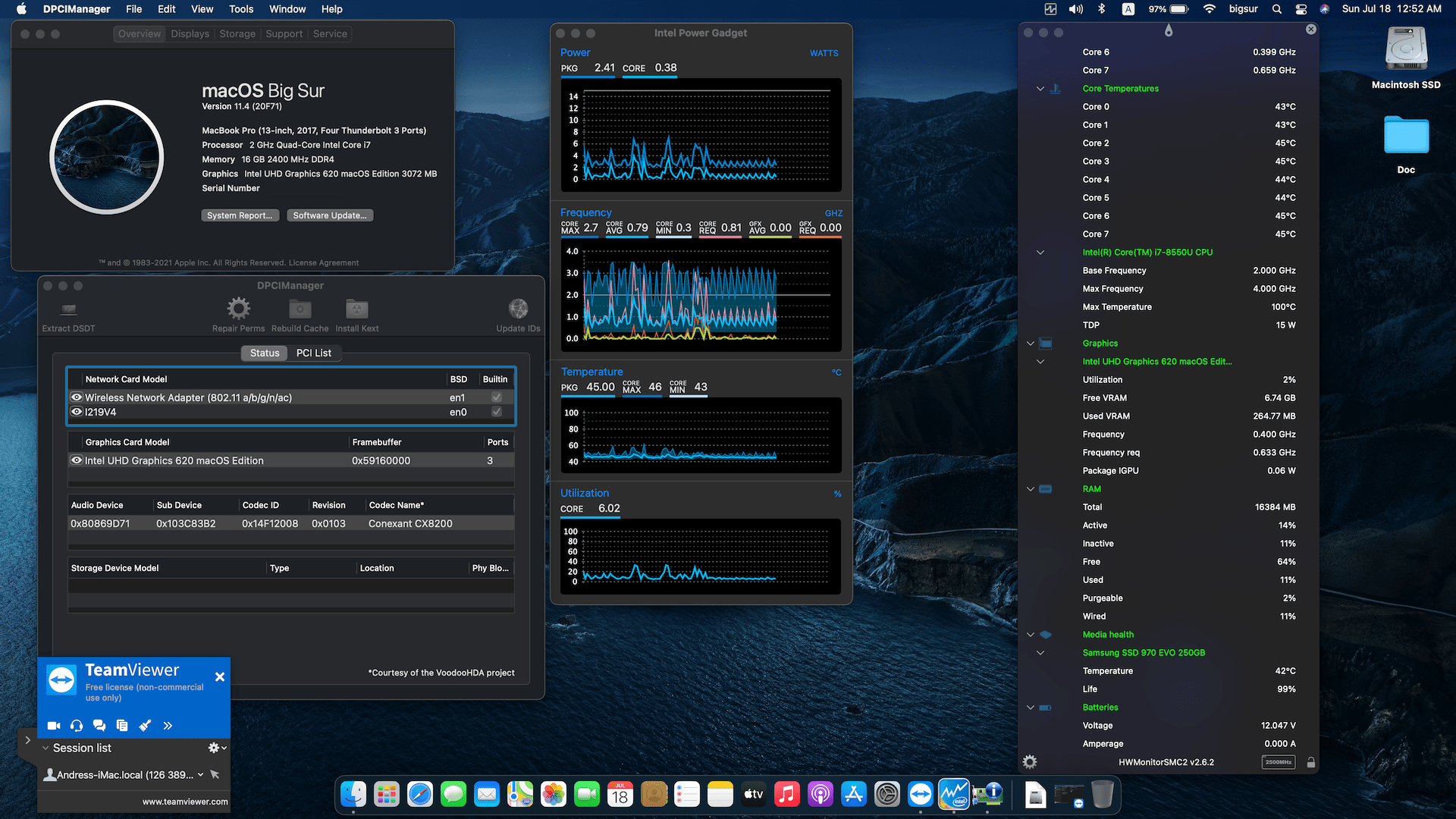Switch to Storage tab in About This Mac
This screenshot has height=819, width=1456.
(237, 34)
